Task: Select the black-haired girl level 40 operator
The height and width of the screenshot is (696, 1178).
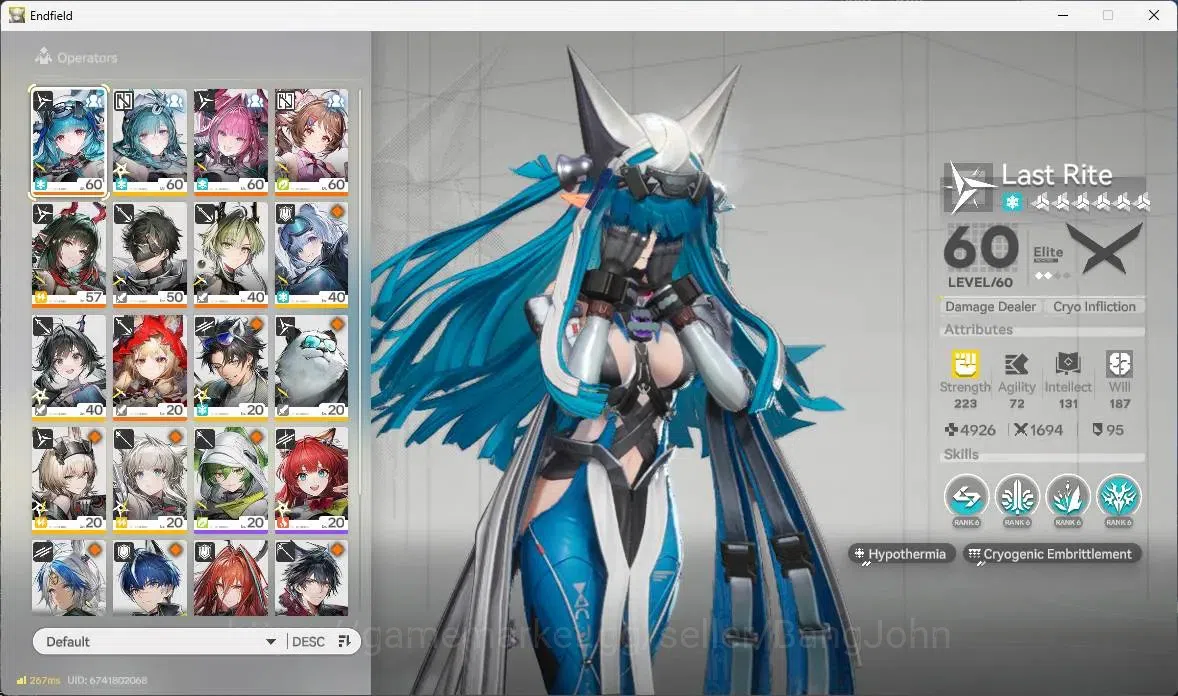Action: tap(68, 367)
